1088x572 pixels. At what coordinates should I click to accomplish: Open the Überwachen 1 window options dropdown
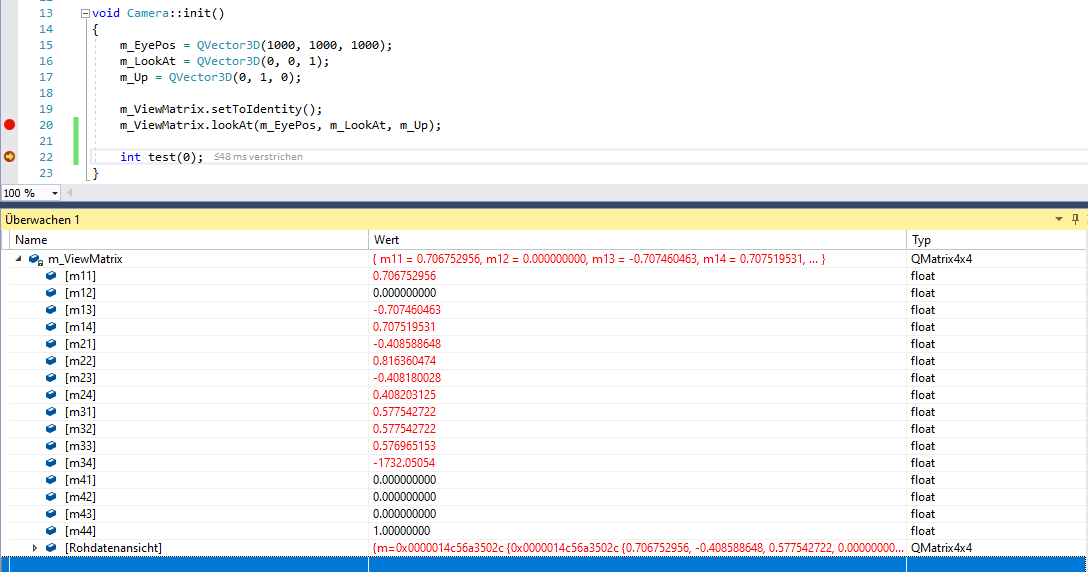1059,219
